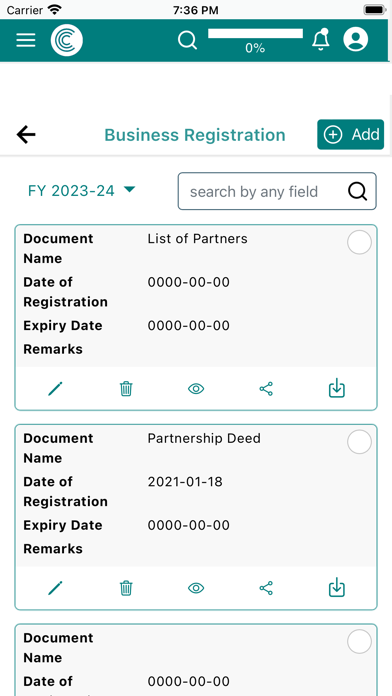Delete the Partnership Deed document

(126, 589)
